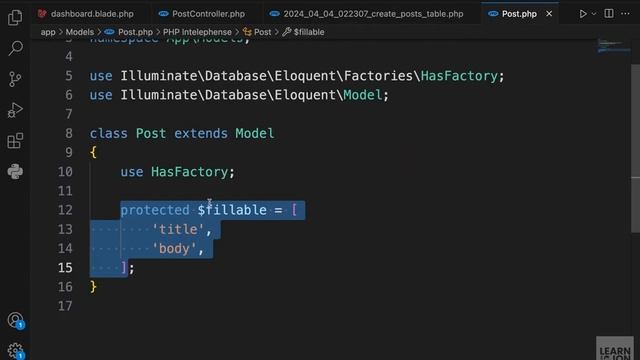
Task: Open the Explorer view in the activity bar
Action: (15, 18)
